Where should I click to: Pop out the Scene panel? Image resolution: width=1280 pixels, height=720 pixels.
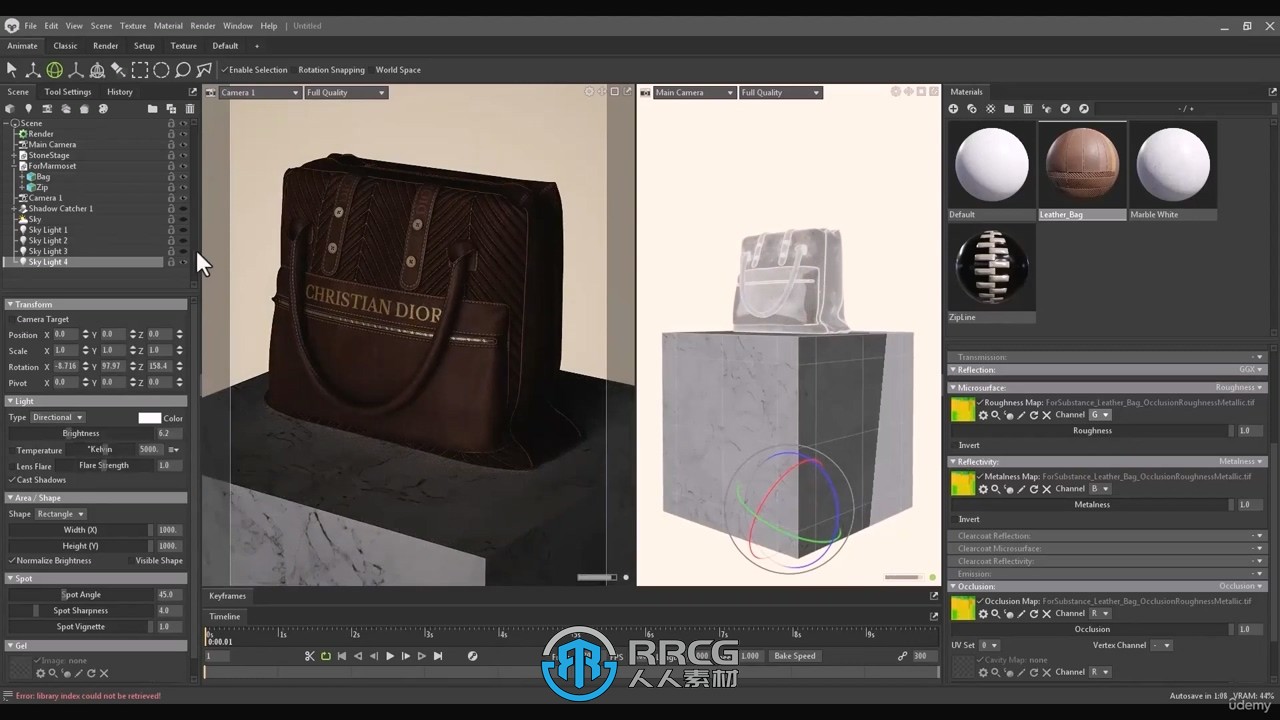(x=192, y=92)
